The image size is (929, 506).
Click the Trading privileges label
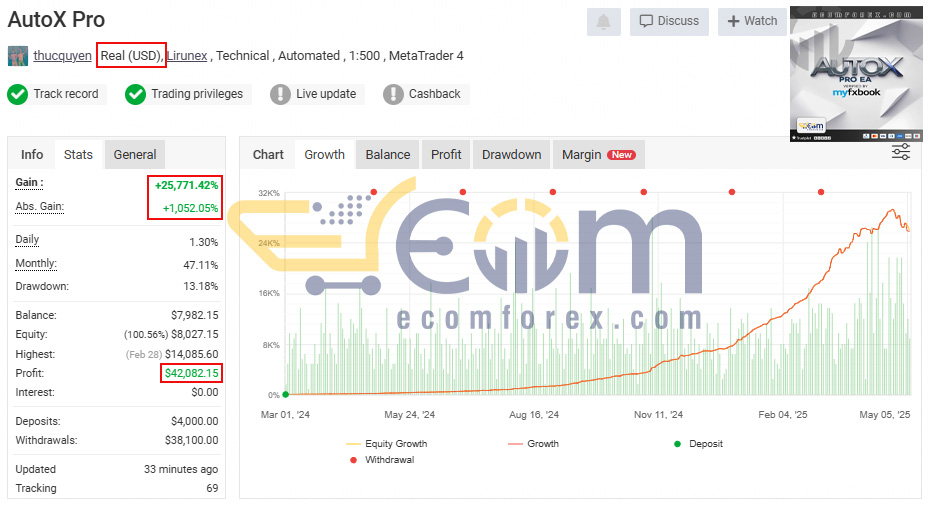pyautogui.click(x=197, y=94)
